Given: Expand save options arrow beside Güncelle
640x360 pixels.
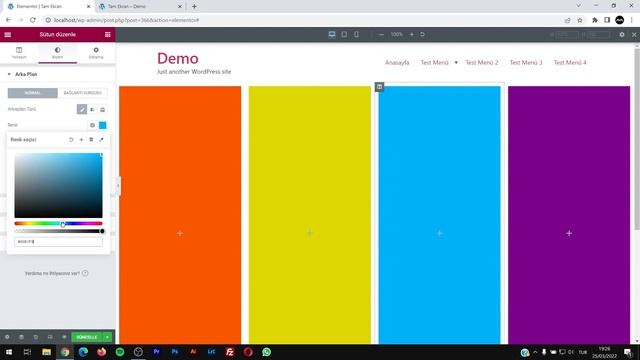Looking at the screenshot, I should point(107,337).
